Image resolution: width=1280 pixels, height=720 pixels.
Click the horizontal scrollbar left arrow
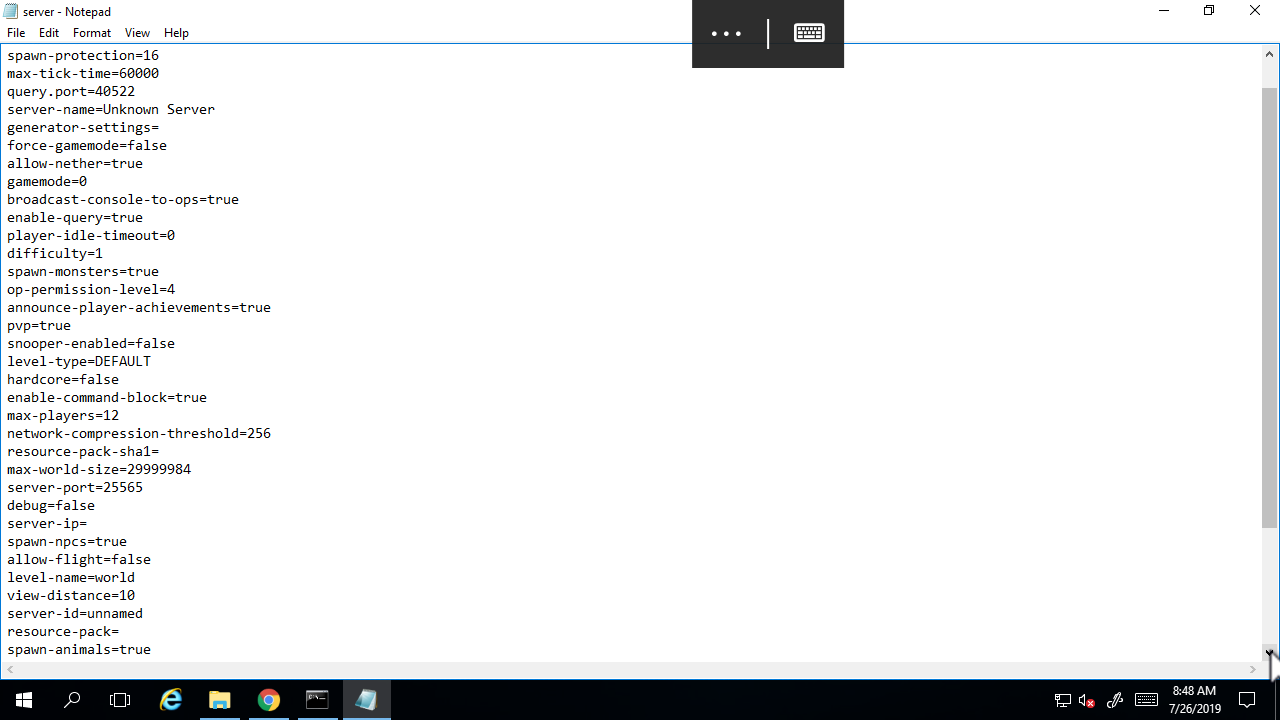tap(8, 670)
